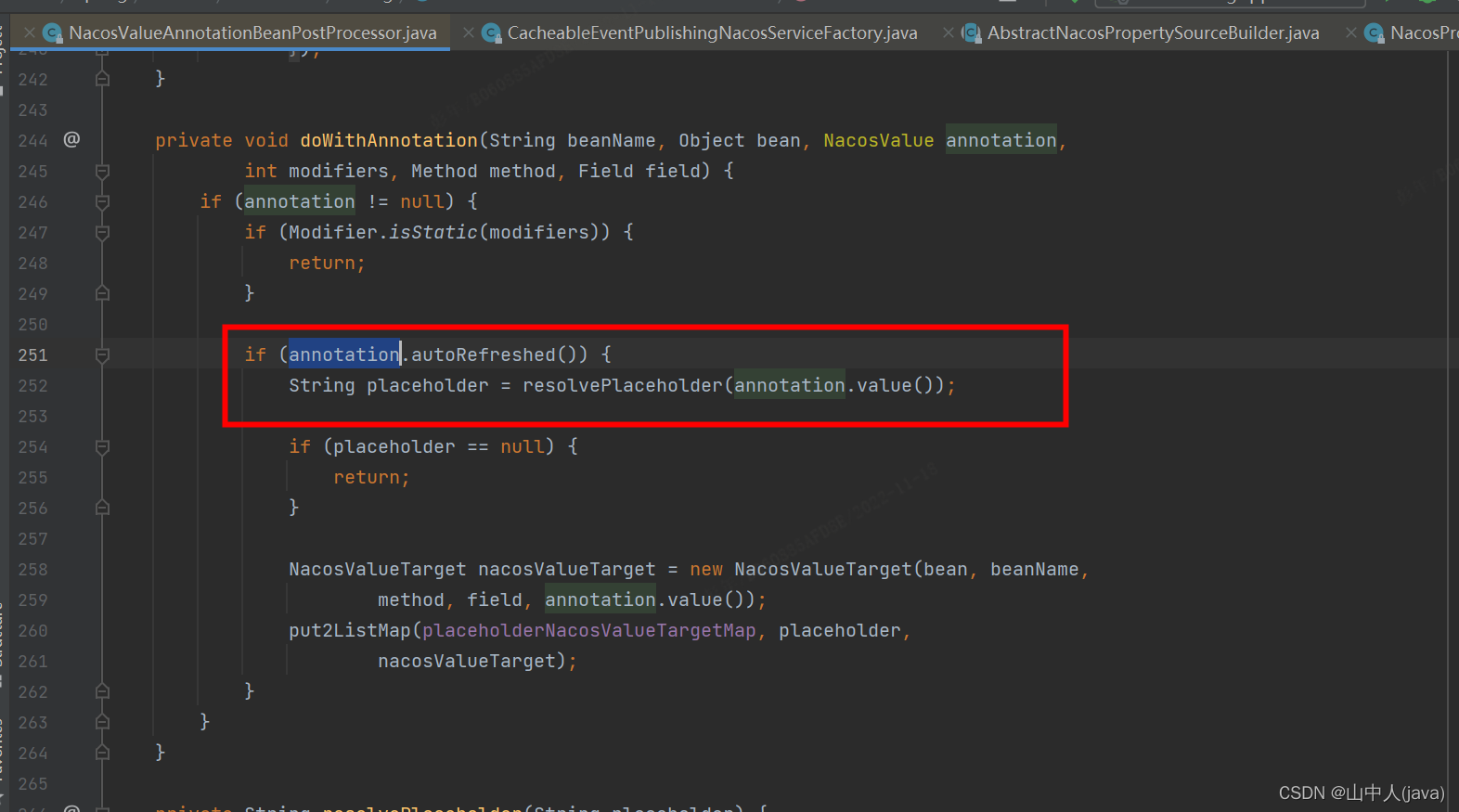Collapse autoRefreshed block fold at line 251

click(102, 355)
